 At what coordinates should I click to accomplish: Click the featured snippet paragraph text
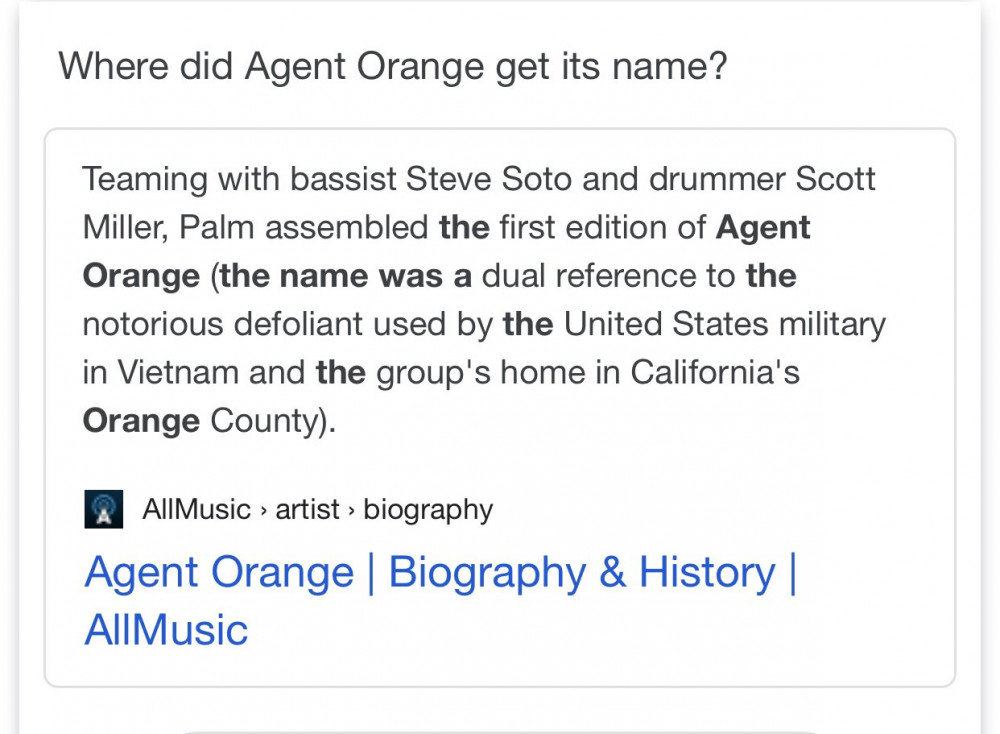(x=484, y=300)
